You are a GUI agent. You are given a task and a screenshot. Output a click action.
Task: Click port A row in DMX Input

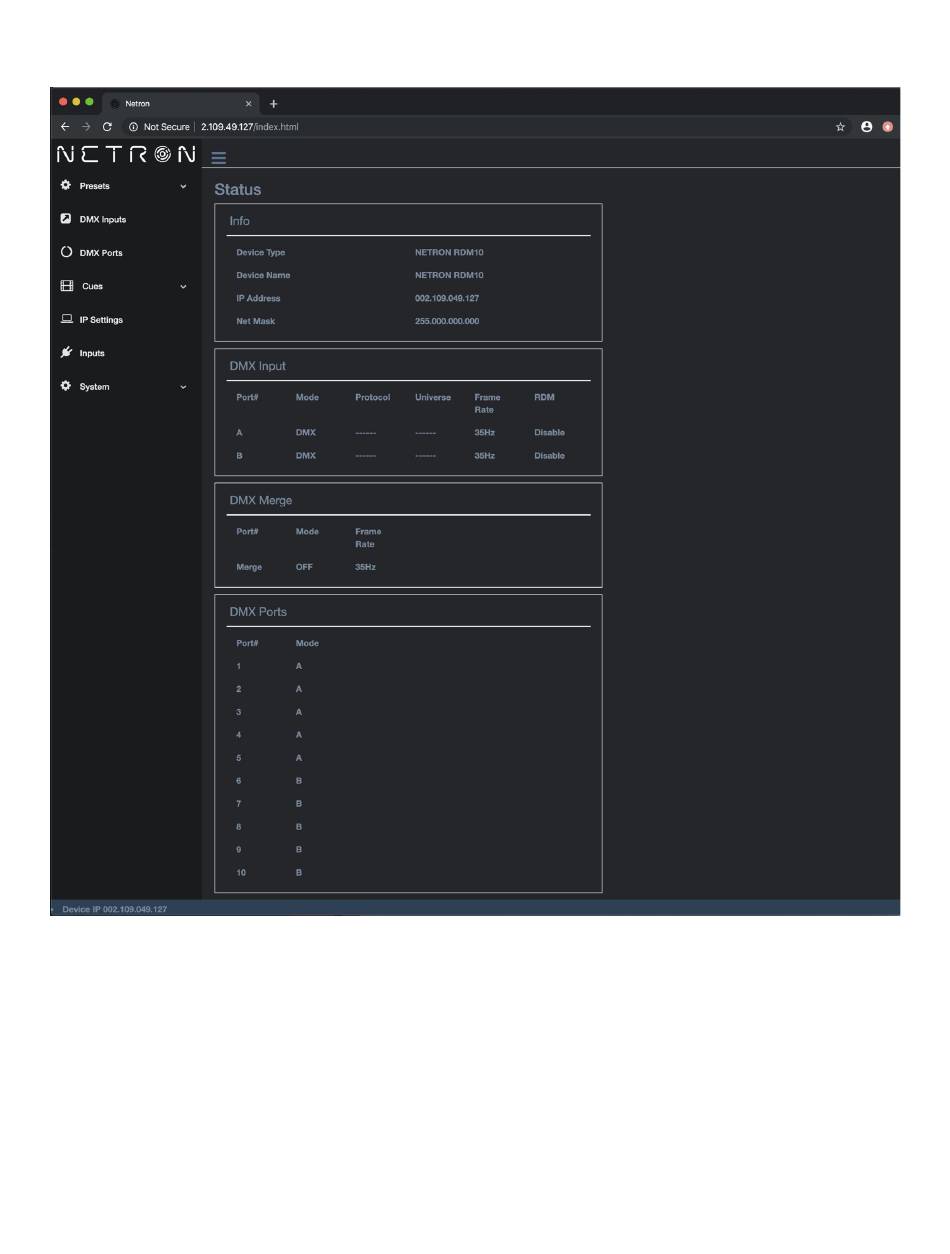pyautogui.click(x=408, y=433)
